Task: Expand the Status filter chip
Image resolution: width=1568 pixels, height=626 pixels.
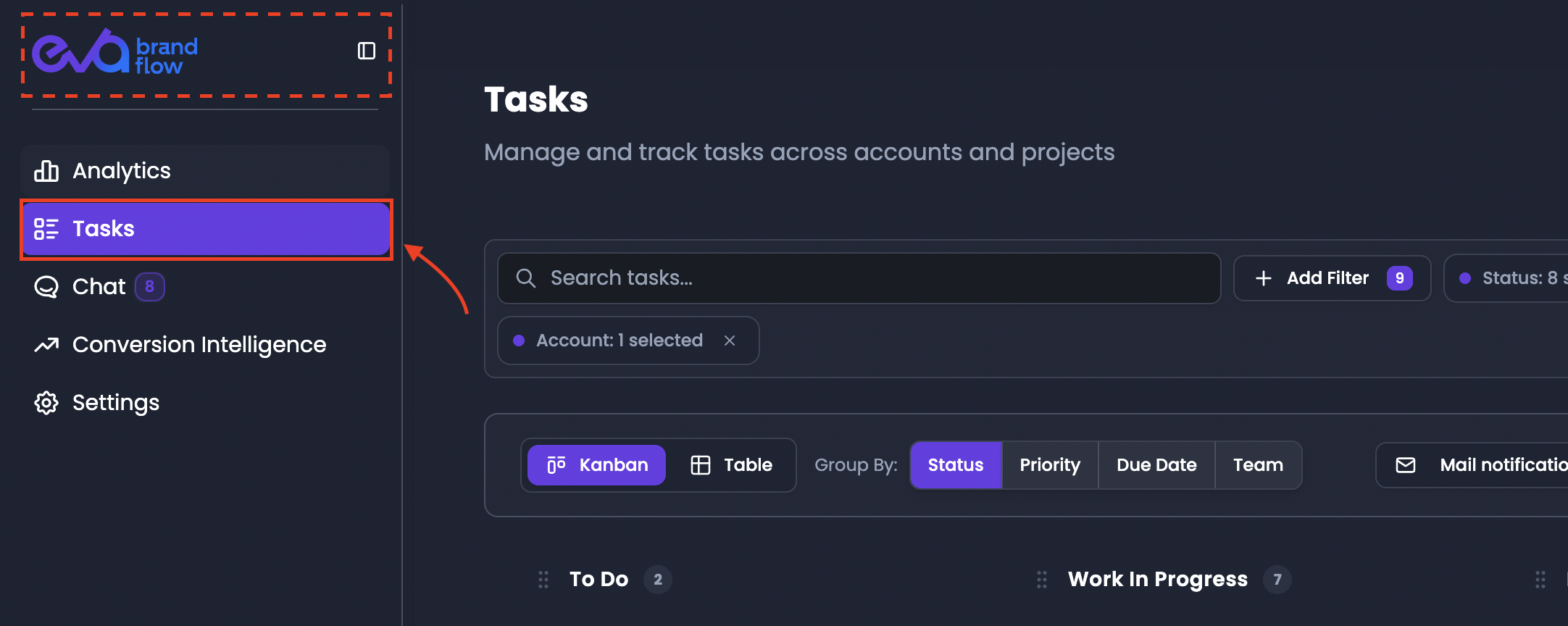Action: pyautogui.click(x=1507, y=278)
